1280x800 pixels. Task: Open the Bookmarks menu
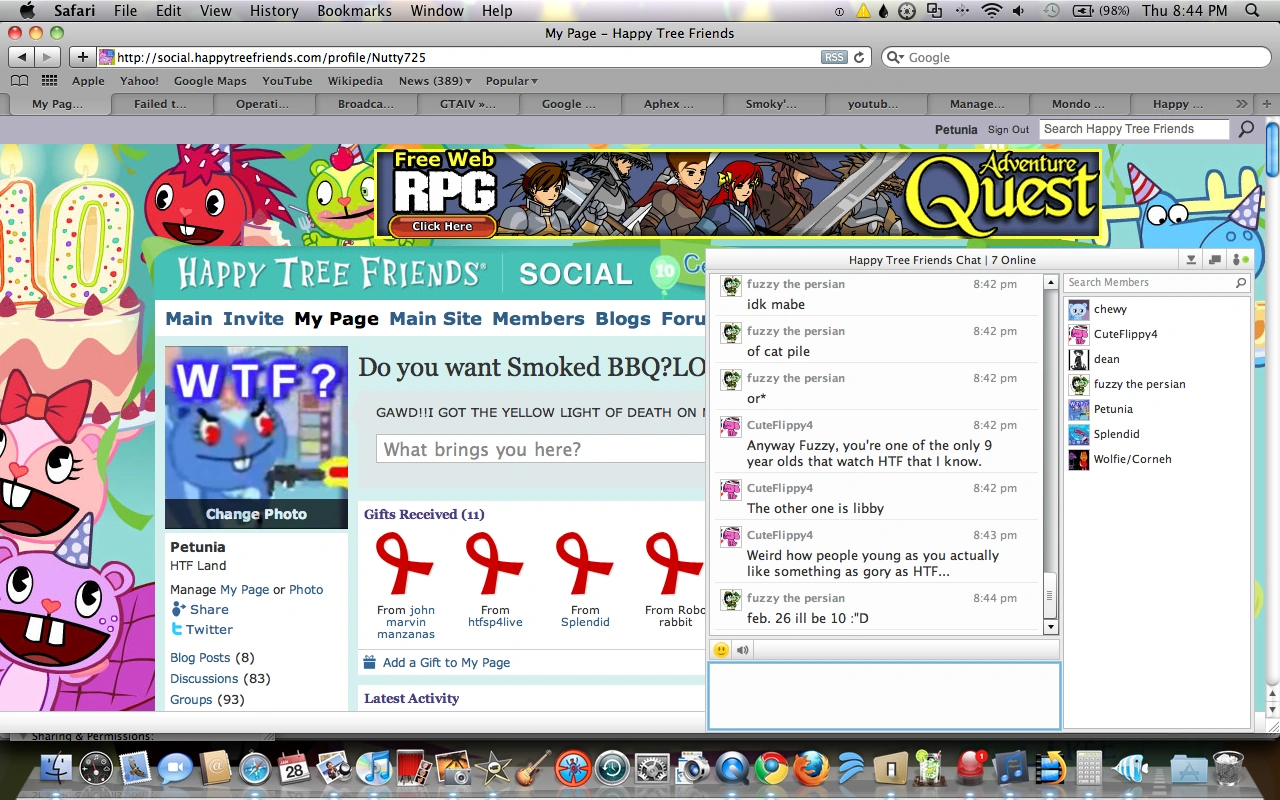point(353,11)
